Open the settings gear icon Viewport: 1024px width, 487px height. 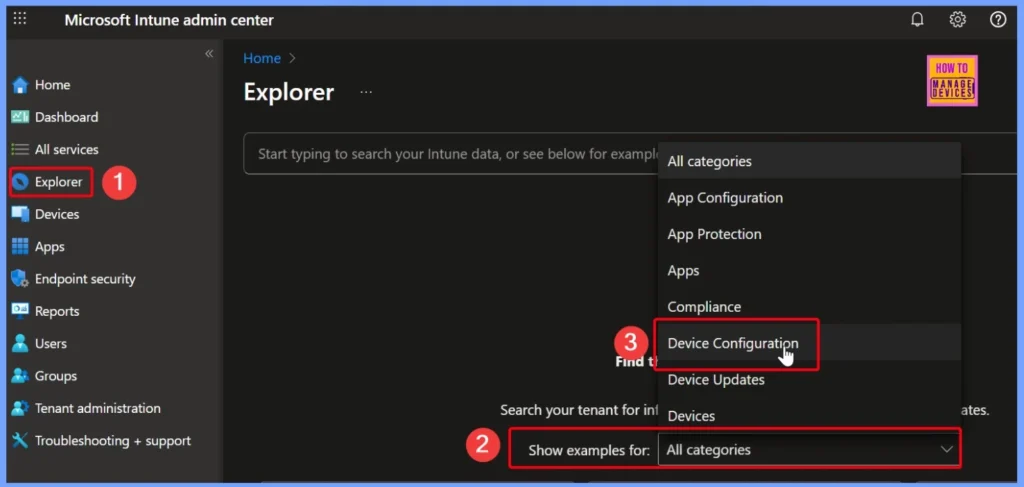point(957,20)
